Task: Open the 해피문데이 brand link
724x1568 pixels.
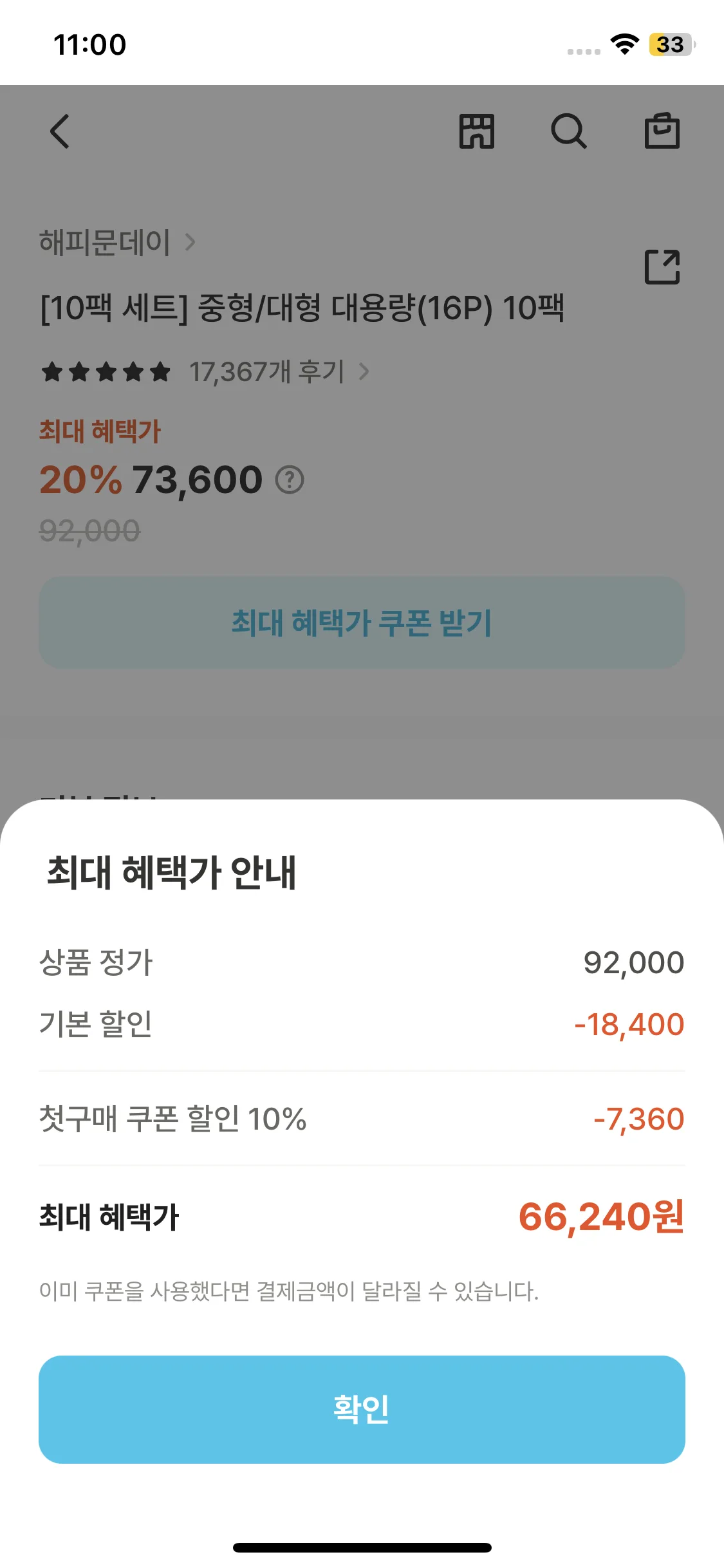Action: pos(105,243)
